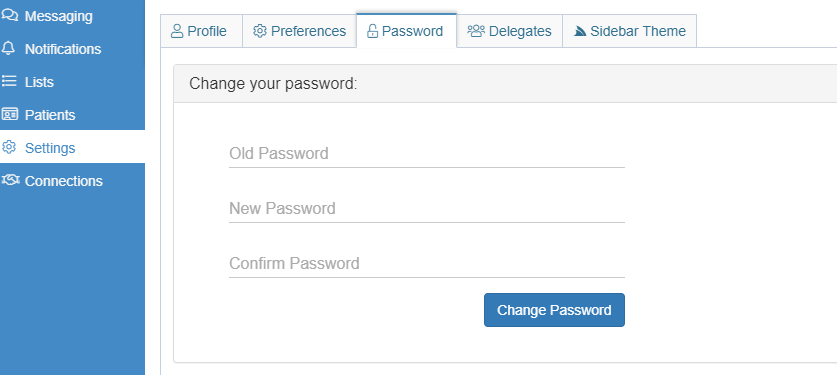The image size is (837, 375).
Task: Switch to the Preferences tab
Action: pos(299,31)
